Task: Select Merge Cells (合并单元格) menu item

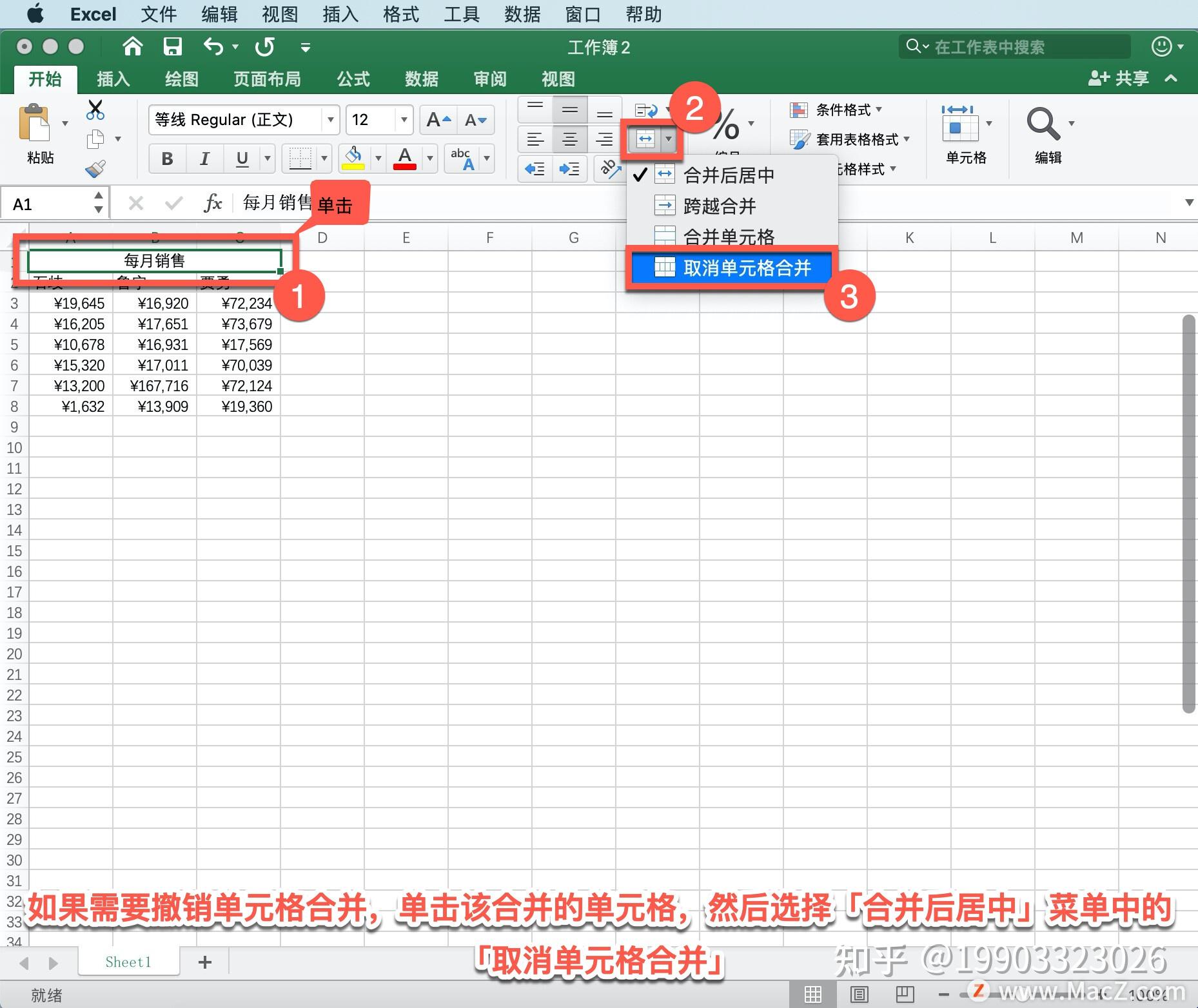Action: 732,236
